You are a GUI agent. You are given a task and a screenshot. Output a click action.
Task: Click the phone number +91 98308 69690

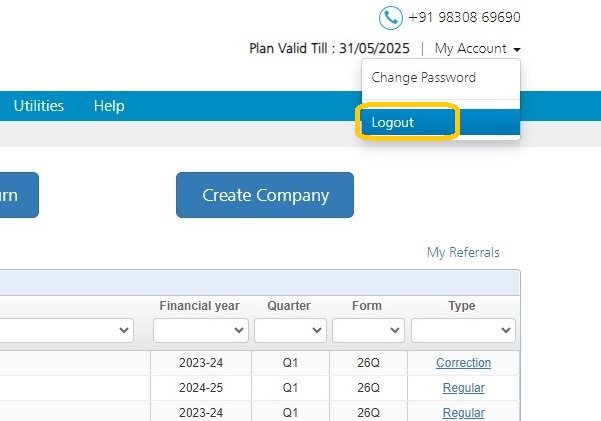464,18
